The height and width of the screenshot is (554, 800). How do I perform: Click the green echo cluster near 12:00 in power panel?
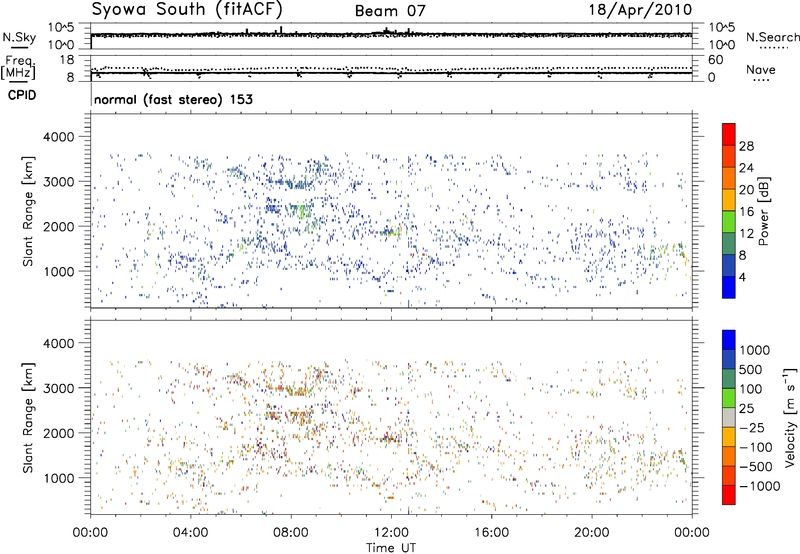[392, 233]
